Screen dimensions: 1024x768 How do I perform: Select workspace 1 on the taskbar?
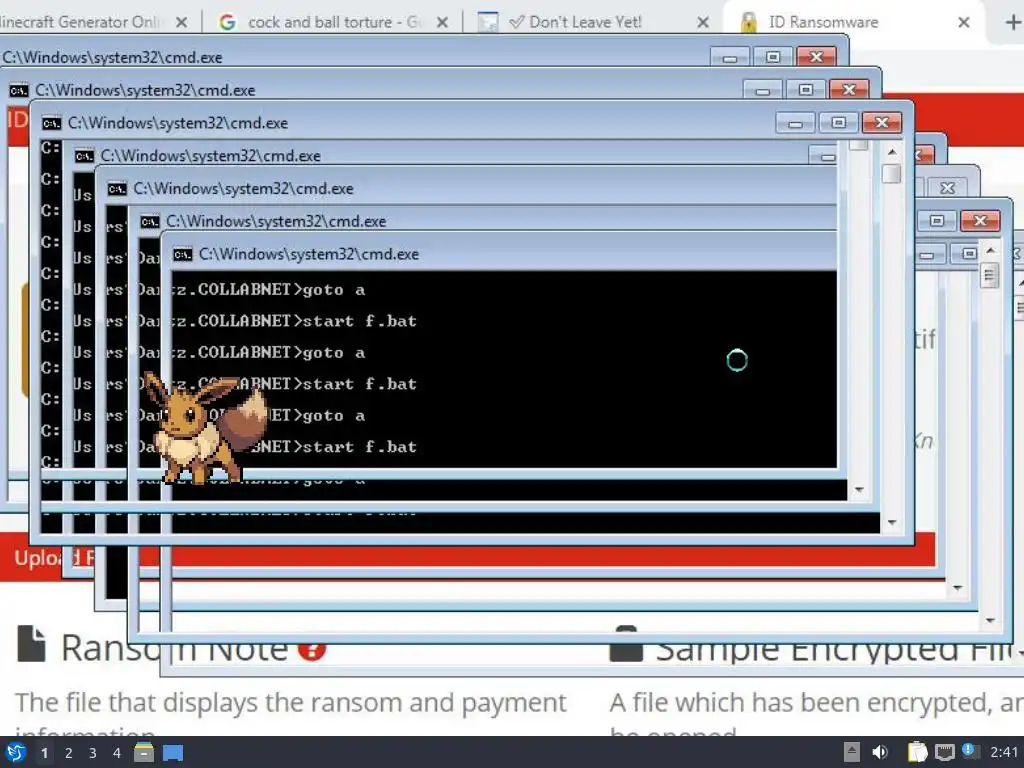point(44,753)
